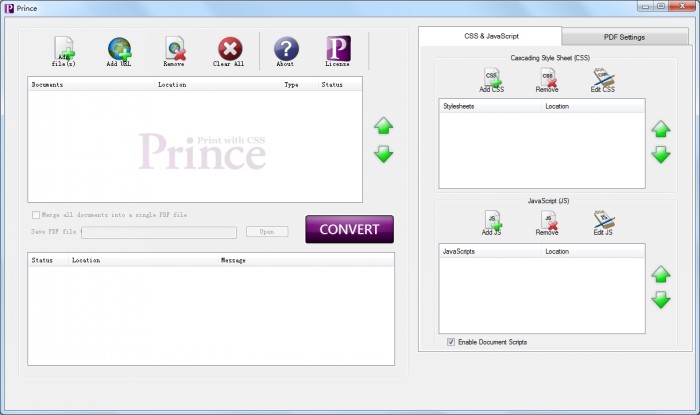Click the Stylesheets column header
The image size is (700, 415).
tap(491, 106)
